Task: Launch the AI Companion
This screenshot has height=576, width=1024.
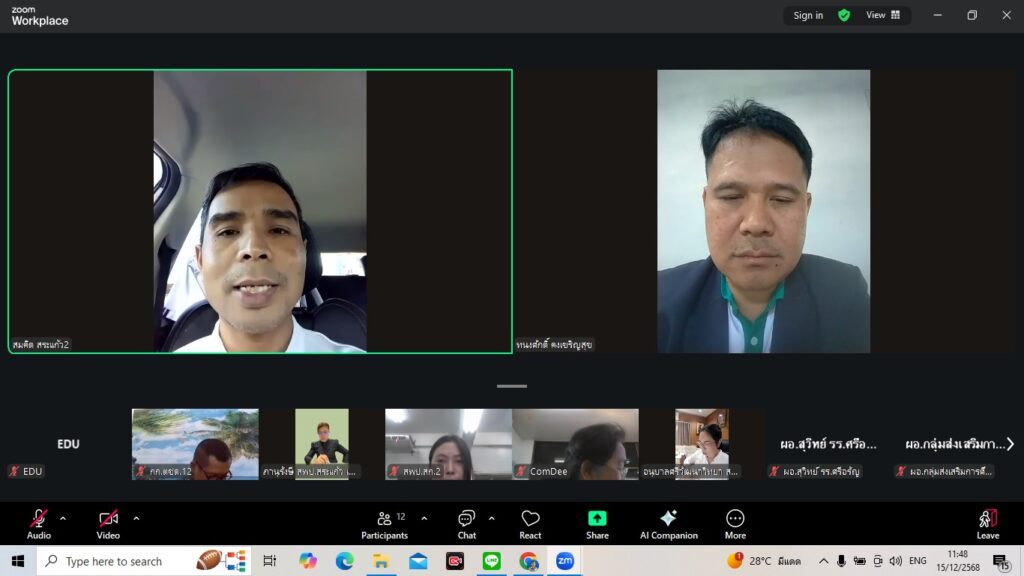Action: 668,523
